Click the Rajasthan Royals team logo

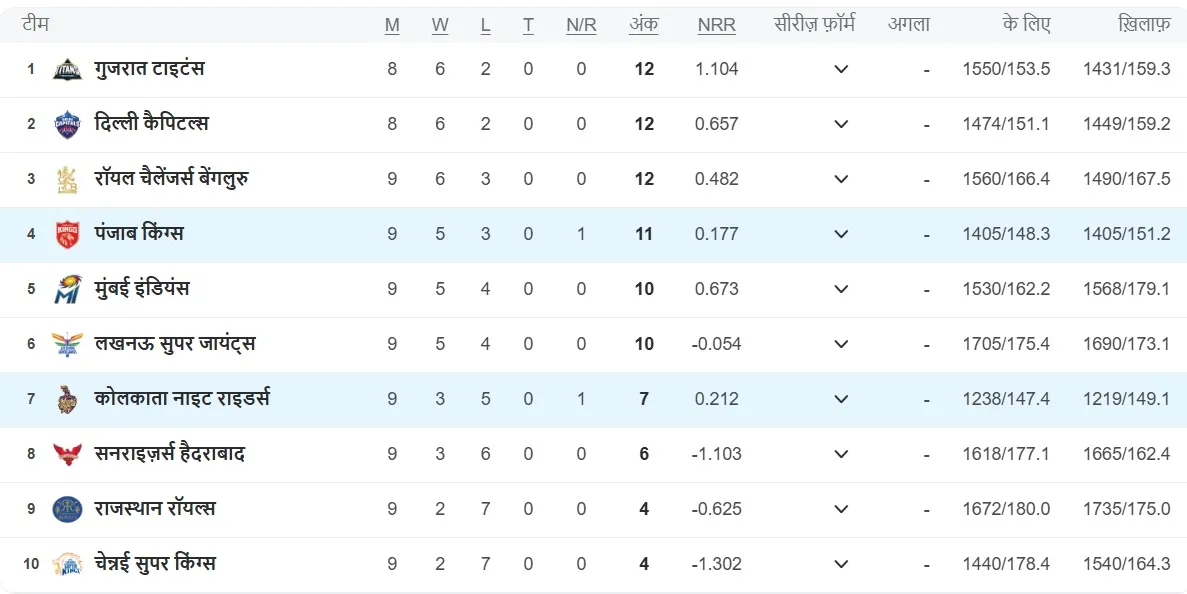point(67,509)
